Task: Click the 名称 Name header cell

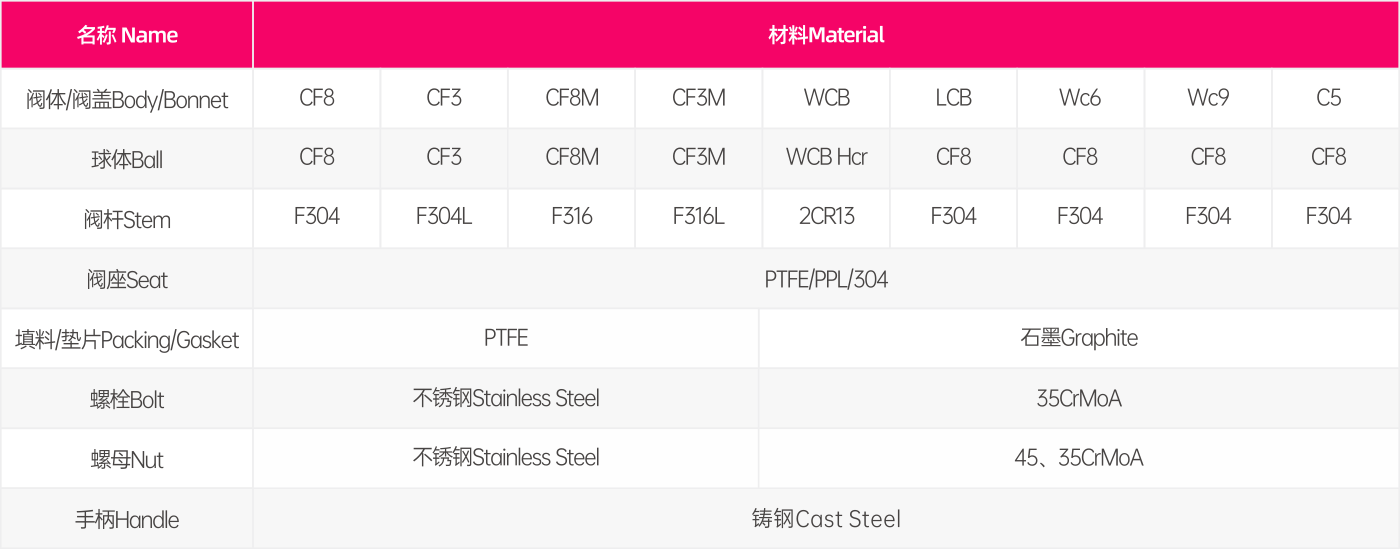Action: tap(127, 35)
